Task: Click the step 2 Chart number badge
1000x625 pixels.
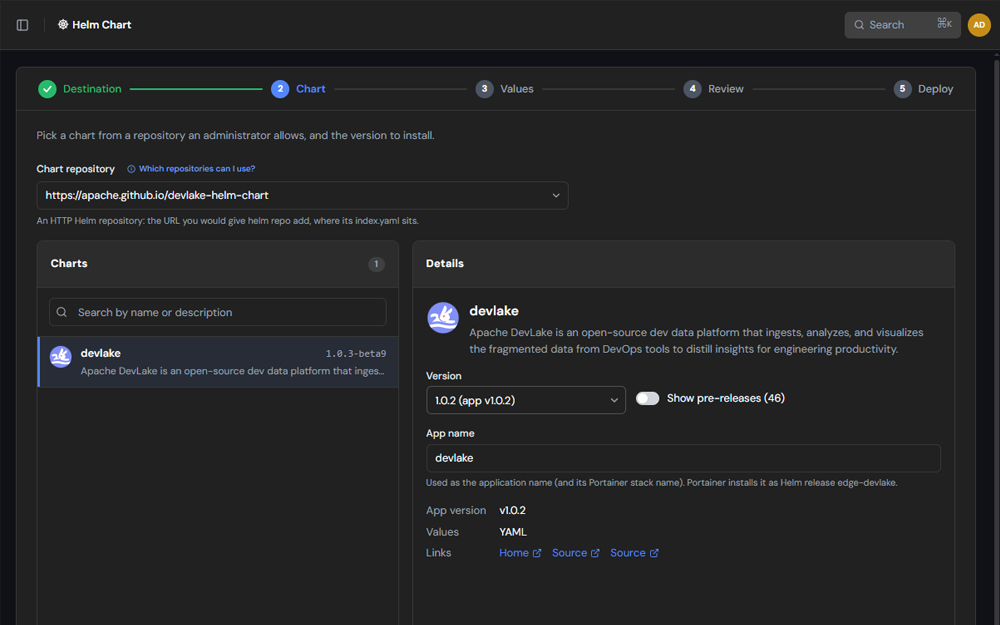Action: (x=280, y=89)
